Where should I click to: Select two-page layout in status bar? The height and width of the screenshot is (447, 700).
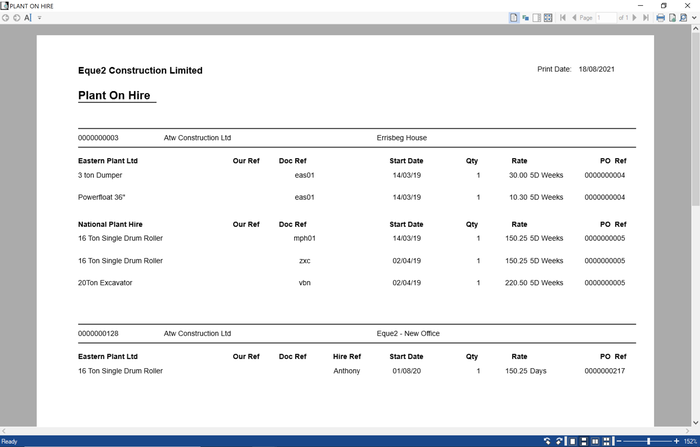click(595, 441)
